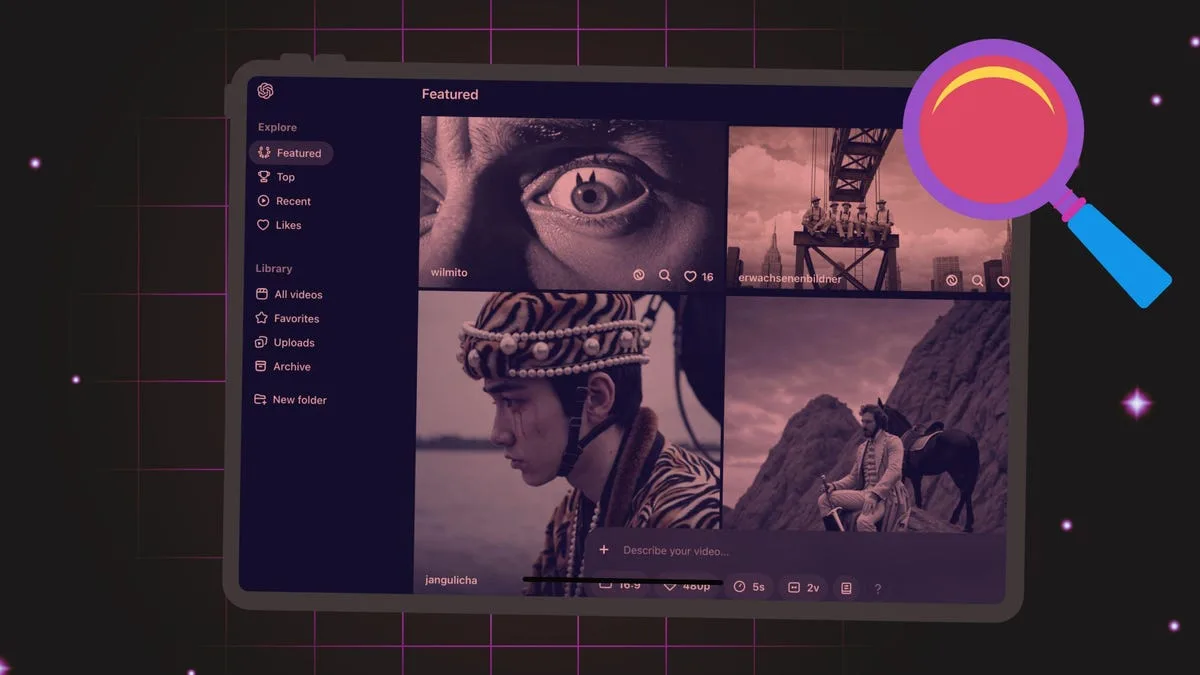1200x675 pixels.
Task: Click the Favorites star icon in the sidebar
Action: (261, 318)
